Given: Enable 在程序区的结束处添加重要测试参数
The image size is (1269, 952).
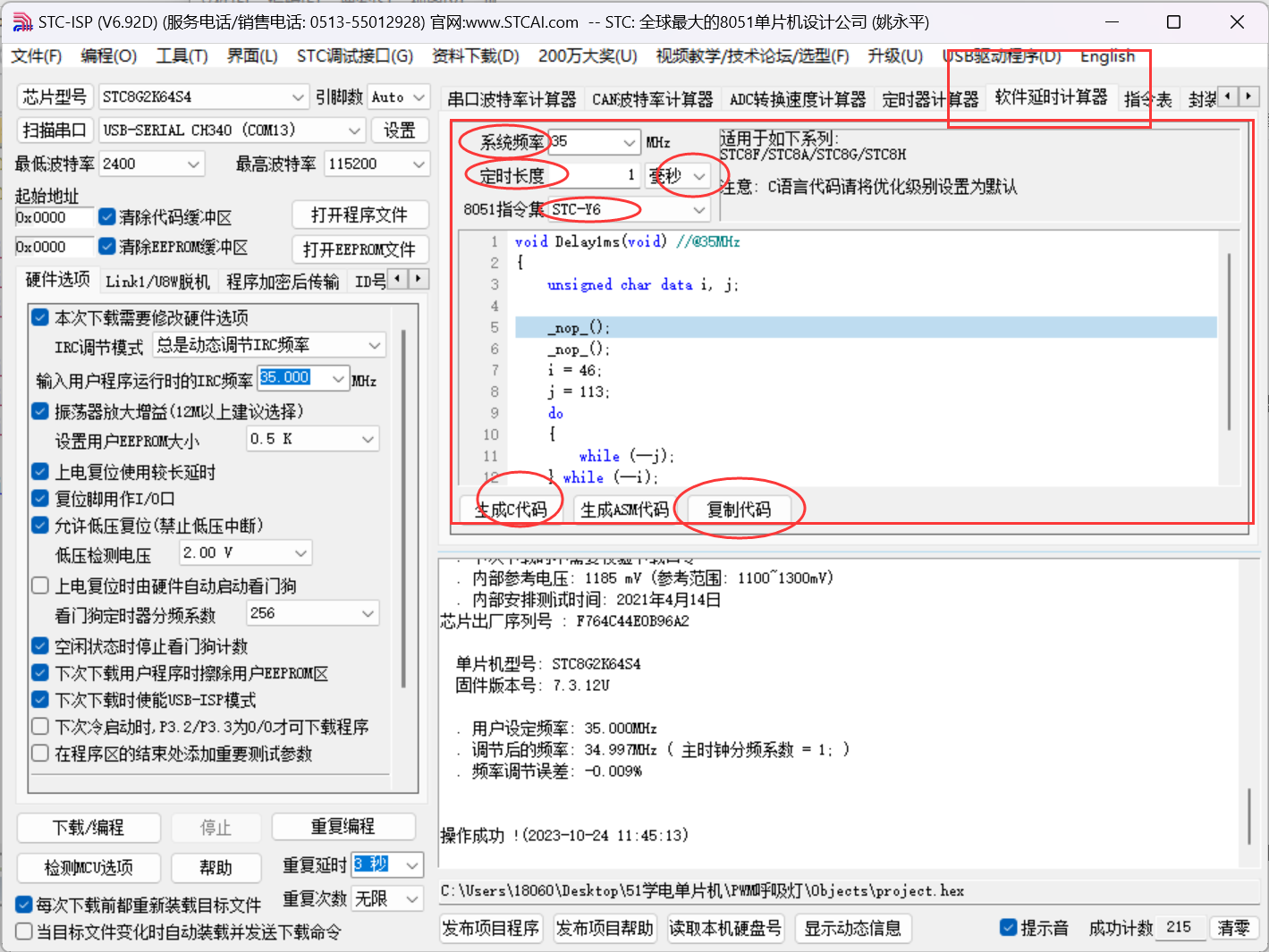Looking at the screenshot, I should point(40,753).
